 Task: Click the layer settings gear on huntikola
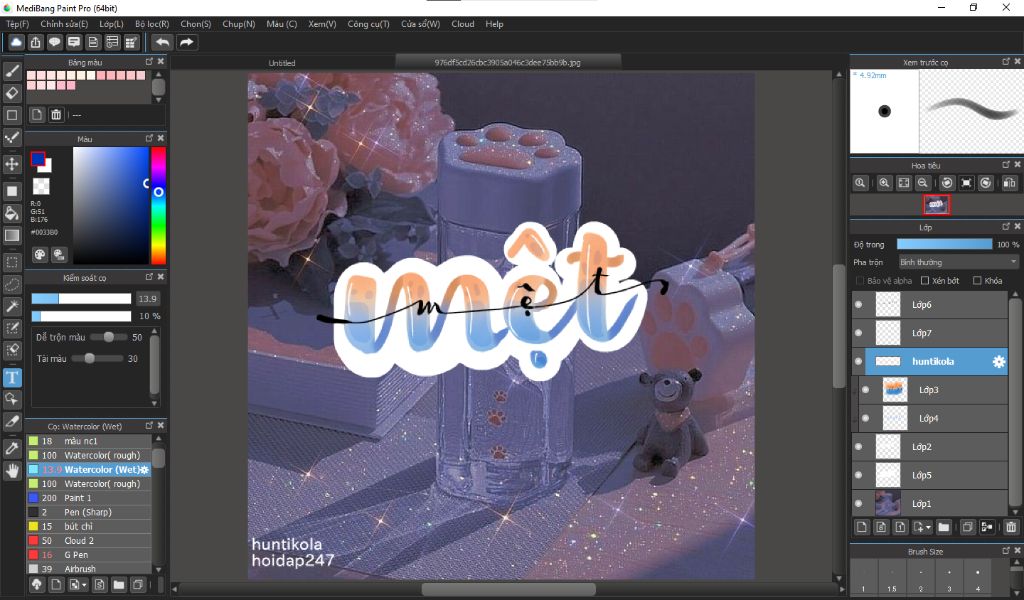pos(999,362)
